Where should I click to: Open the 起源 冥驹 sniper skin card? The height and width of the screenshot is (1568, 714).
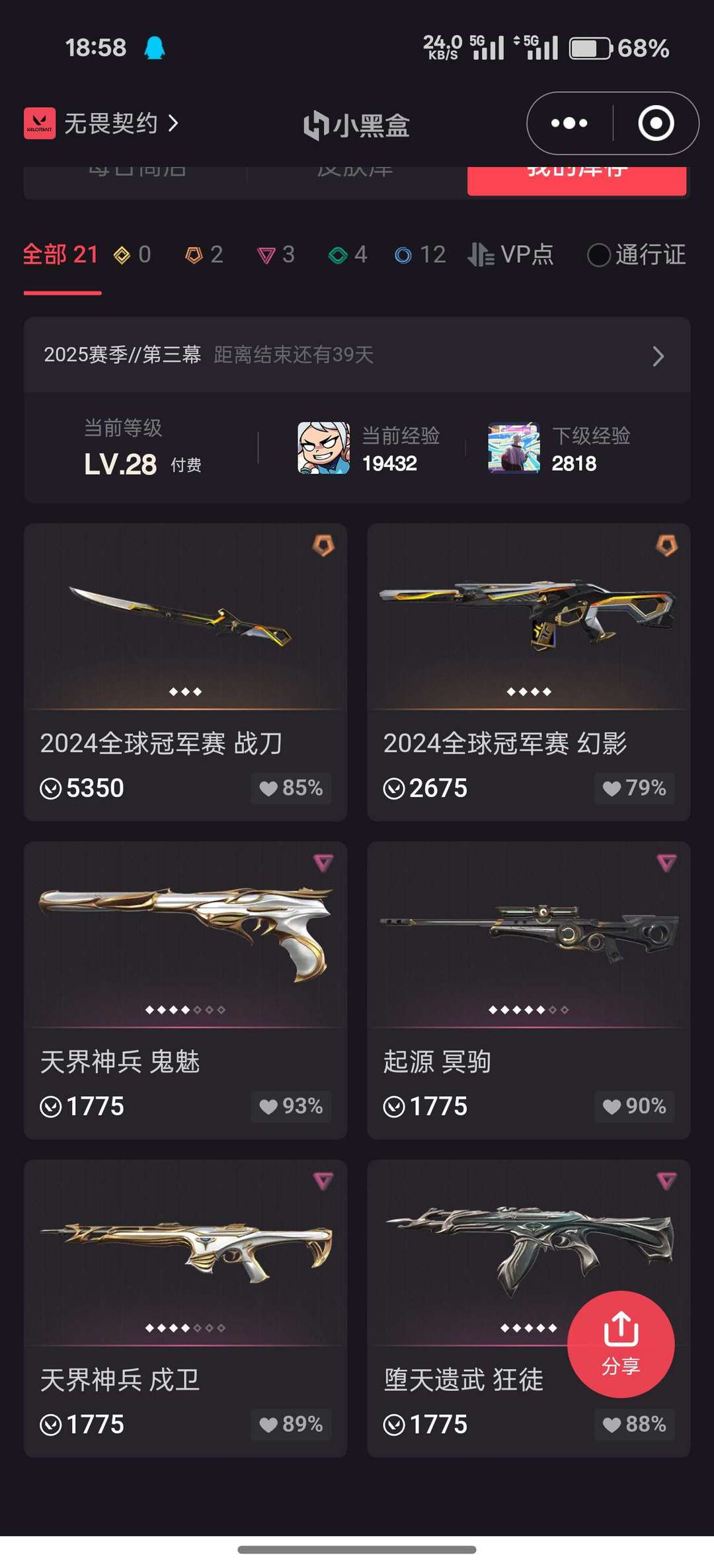[529, 990]
